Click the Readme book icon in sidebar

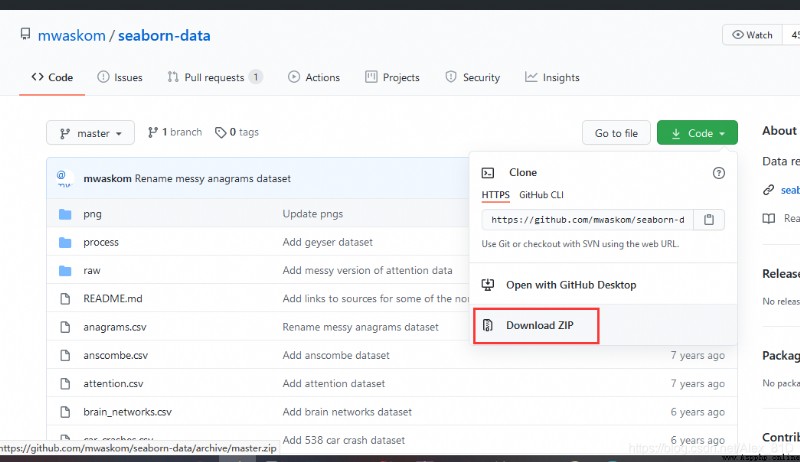[x=768, y=219]
